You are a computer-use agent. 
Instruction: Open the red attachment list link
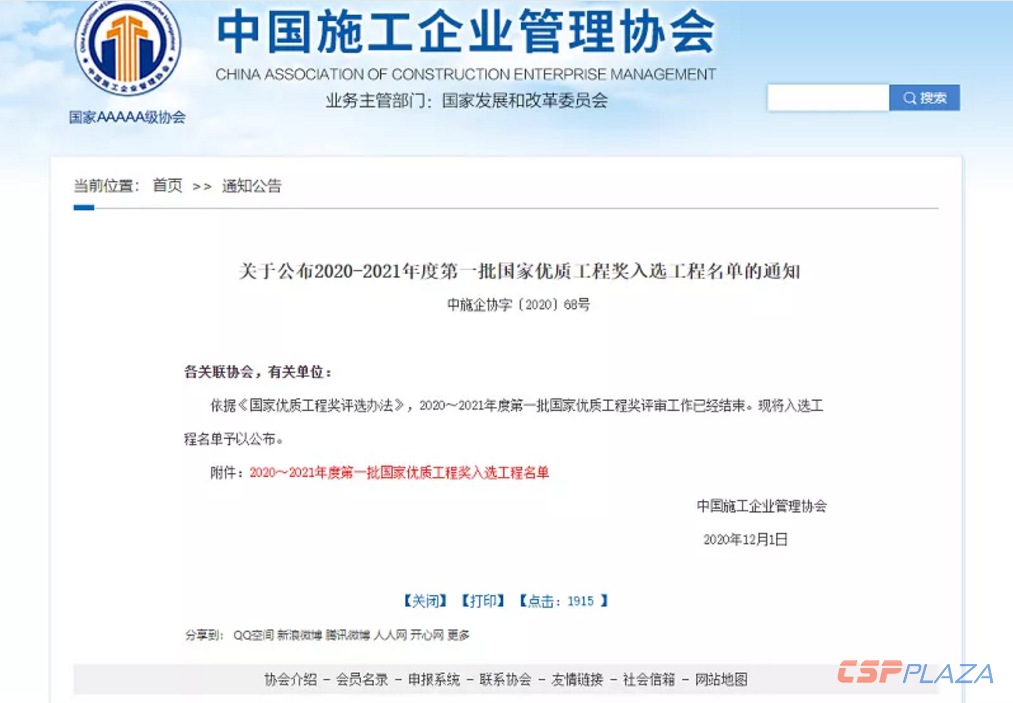[x=399, y=472]
